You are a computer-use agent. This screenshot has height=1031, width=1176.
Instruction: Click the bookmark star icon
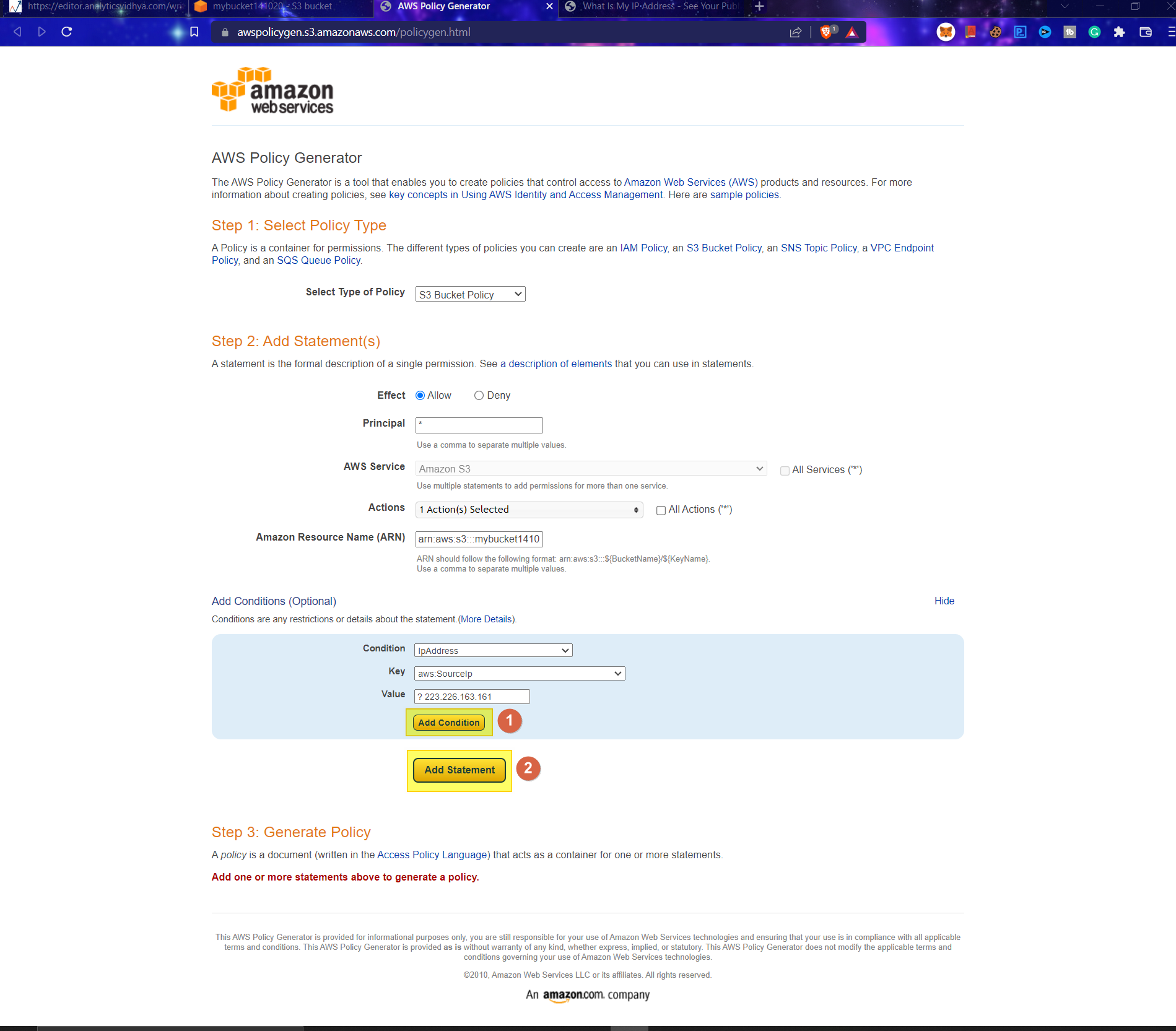pyautogui.click(x=194, y=32)
